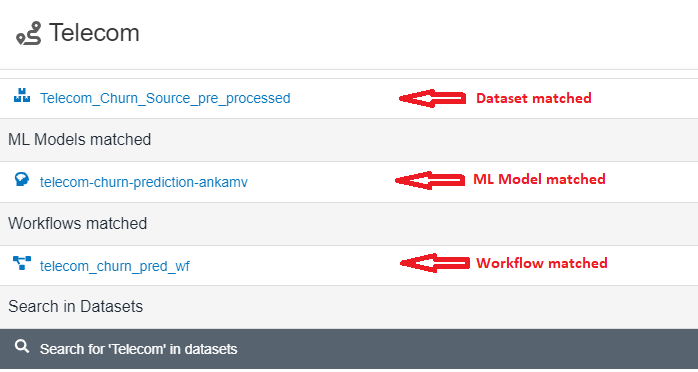Select the telecom_churn_pred_wf result row

pyautogui.click(x=349, y=266)
